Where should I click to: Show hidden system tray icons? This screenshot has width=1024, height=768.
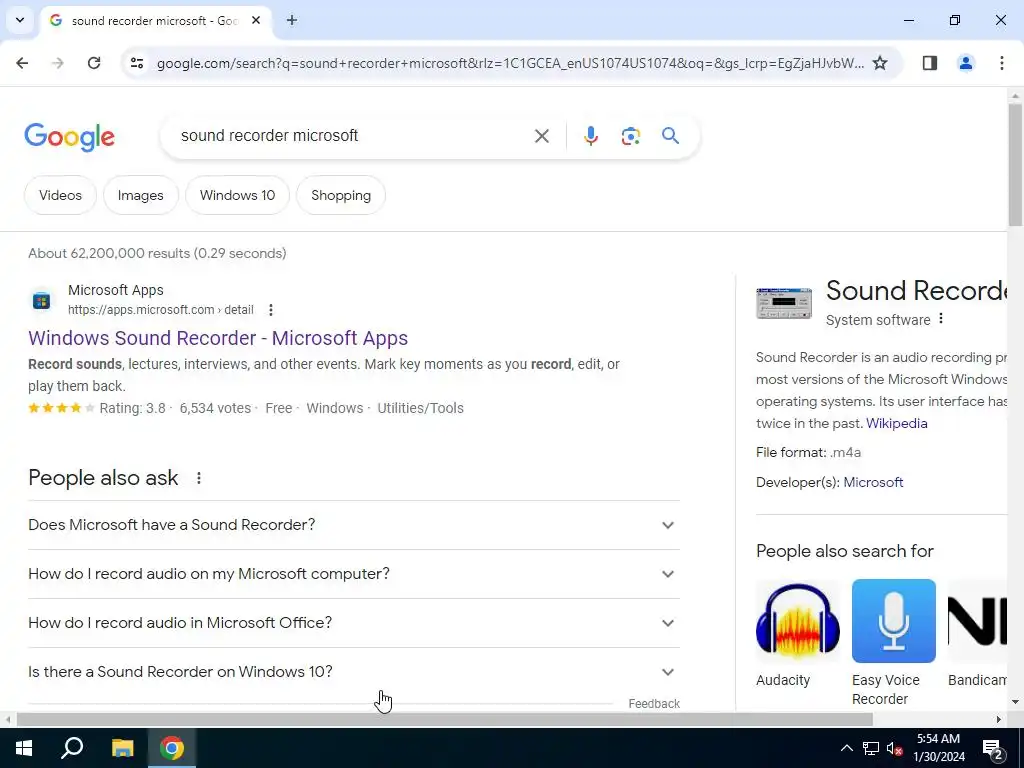pyautogui.click(x=846, y=748)
